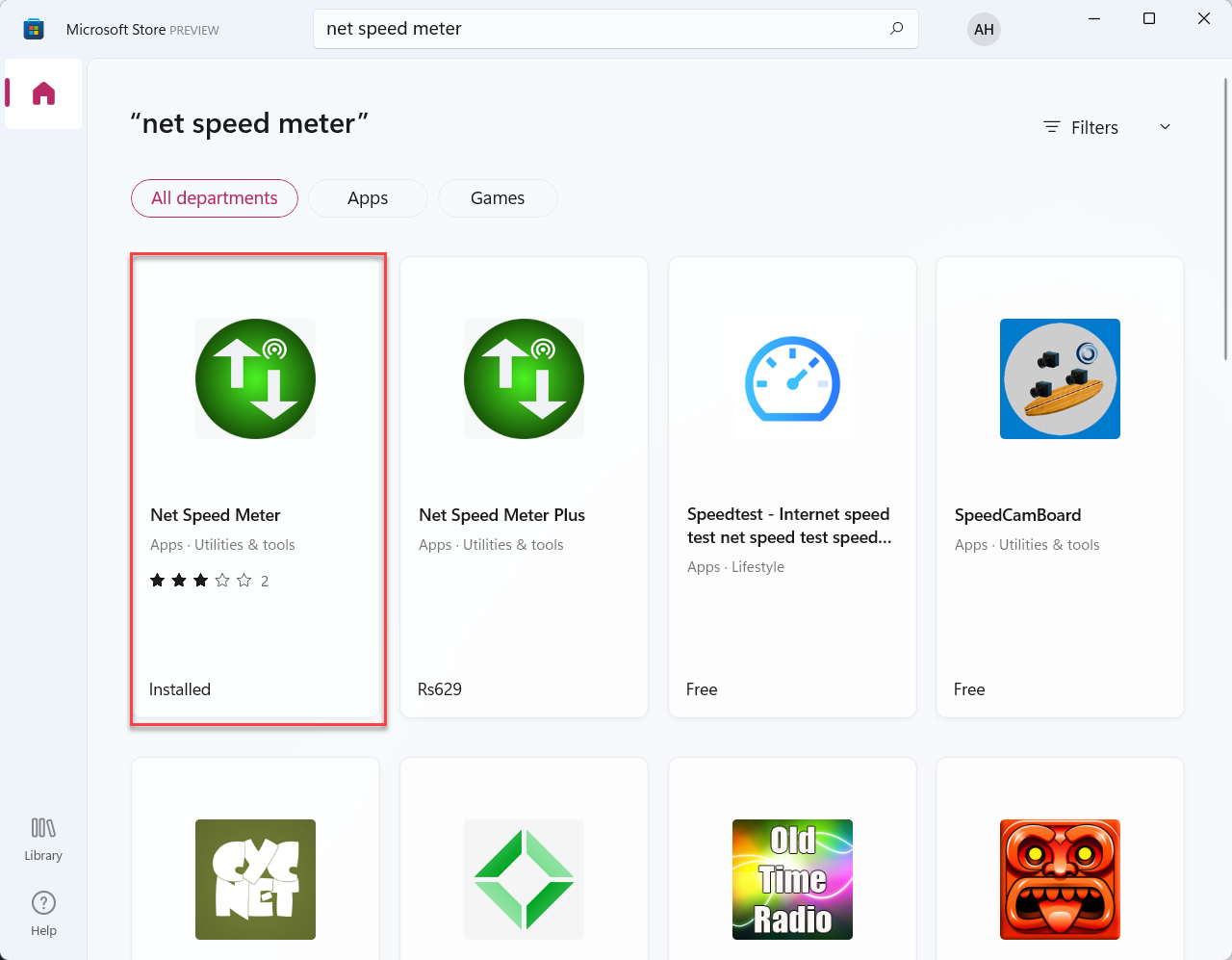Open the Old Time Radio app
The image size is (1232, 960).
[x=792, y=879]
